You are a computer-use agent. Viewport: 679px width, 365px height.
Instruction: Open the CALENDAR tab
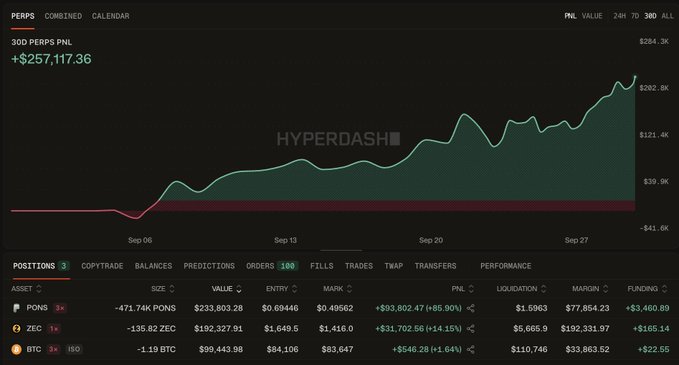click(110, 16)
